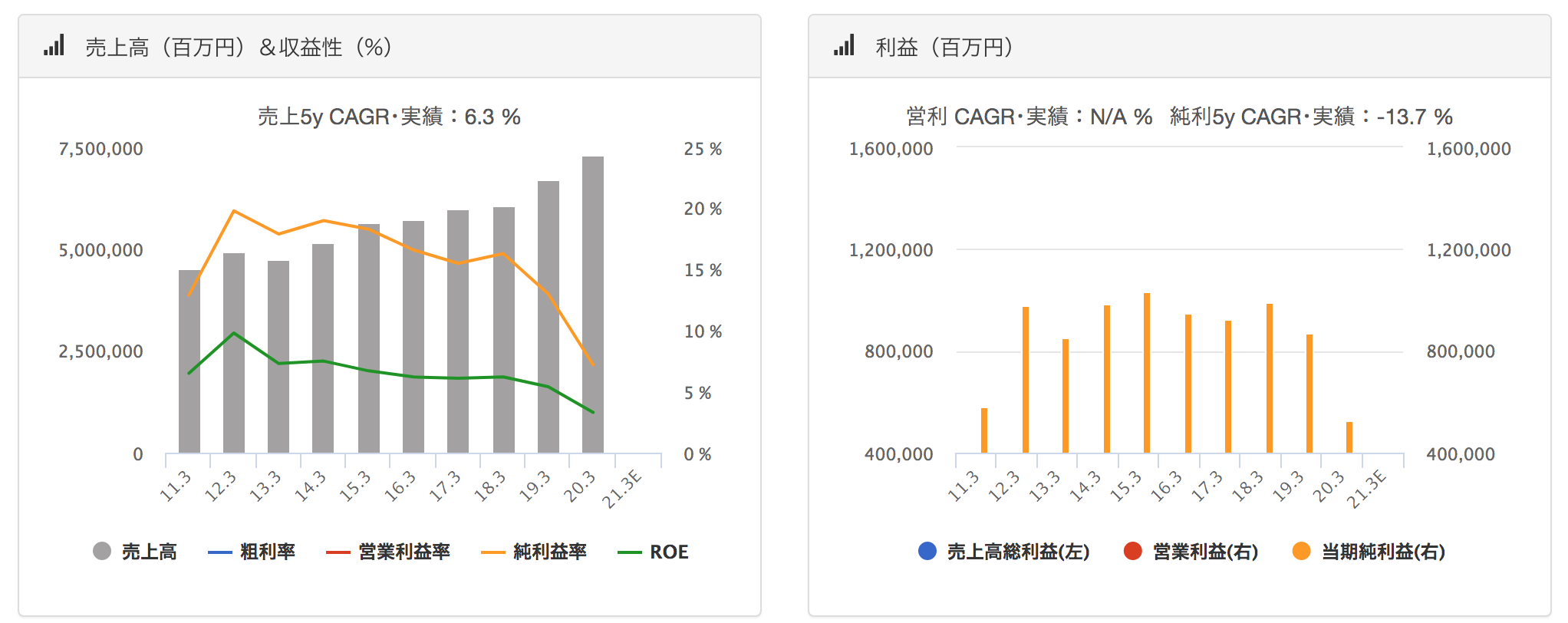Hide the ROE green legend series
The width and height of the screenshot is (1568, 623).
pos(653,552)
